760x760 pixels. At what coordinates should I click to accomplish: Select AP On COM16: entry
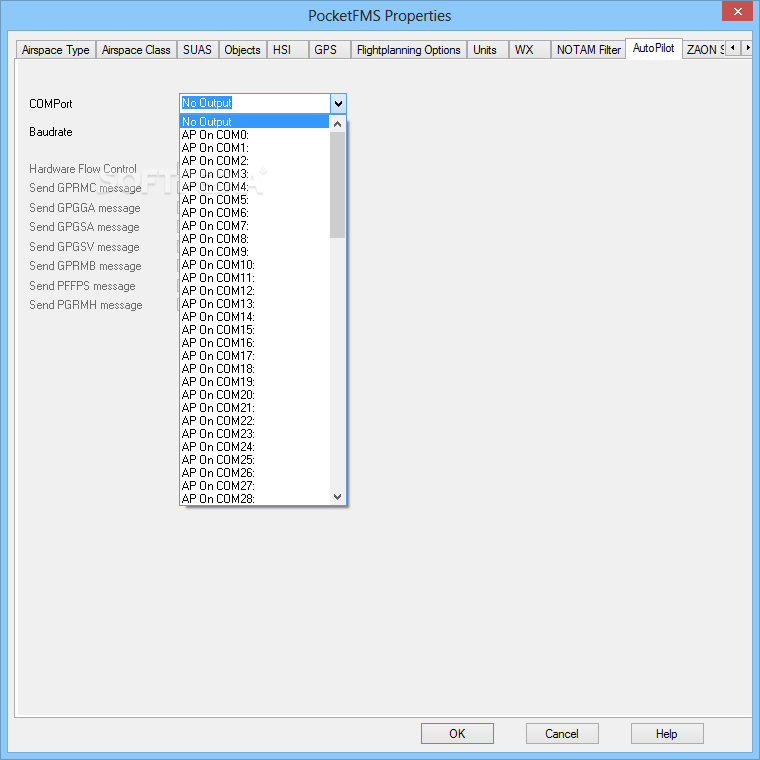pyautogui.click(x=254, y=343)
